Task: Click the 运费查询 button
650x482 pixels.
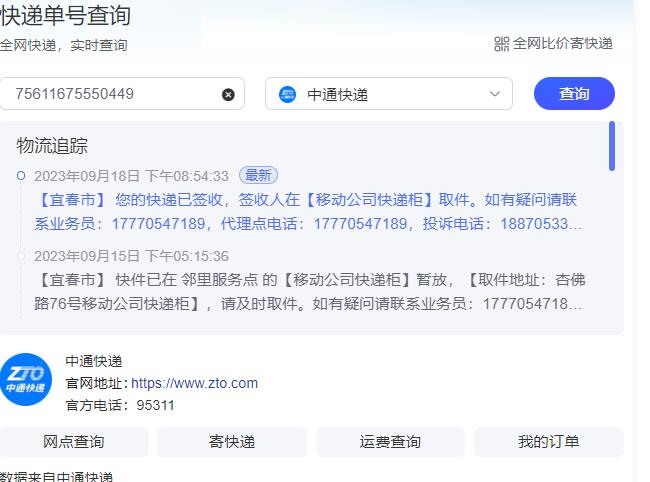Action: (390, 442)
